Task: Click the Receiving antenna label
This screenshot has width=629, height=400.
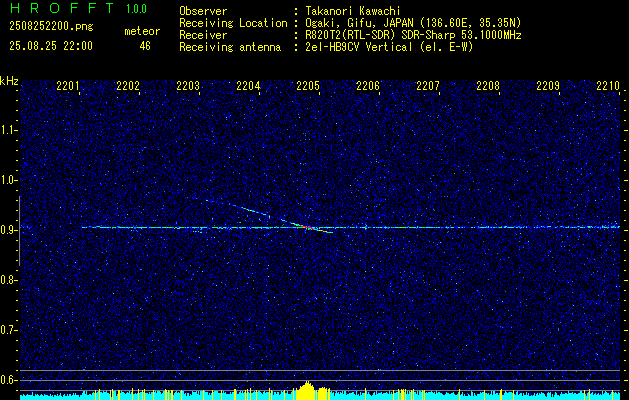Action: [x=230, y=47]
